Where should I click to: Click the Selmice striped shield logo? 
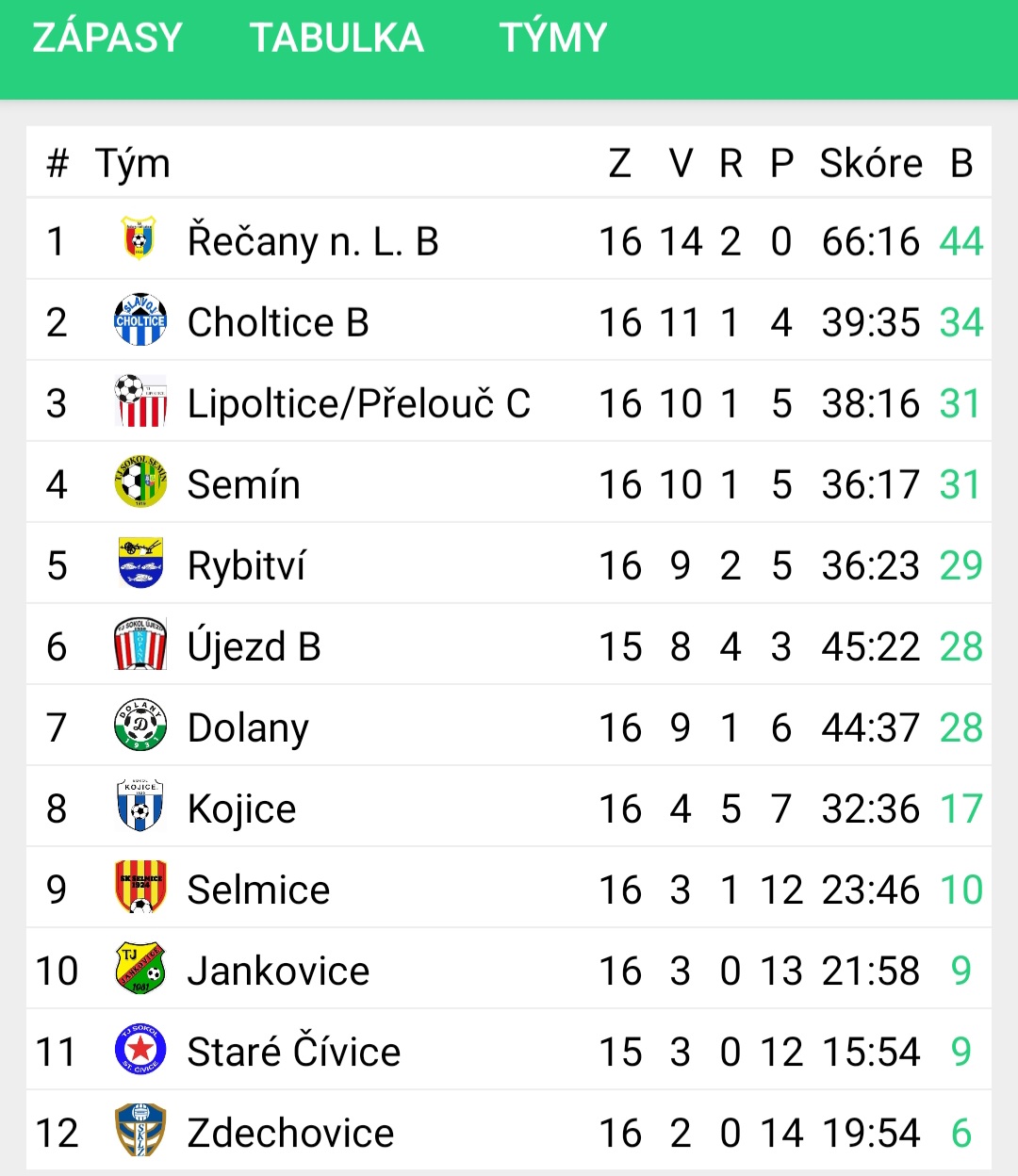click(140, 887)
